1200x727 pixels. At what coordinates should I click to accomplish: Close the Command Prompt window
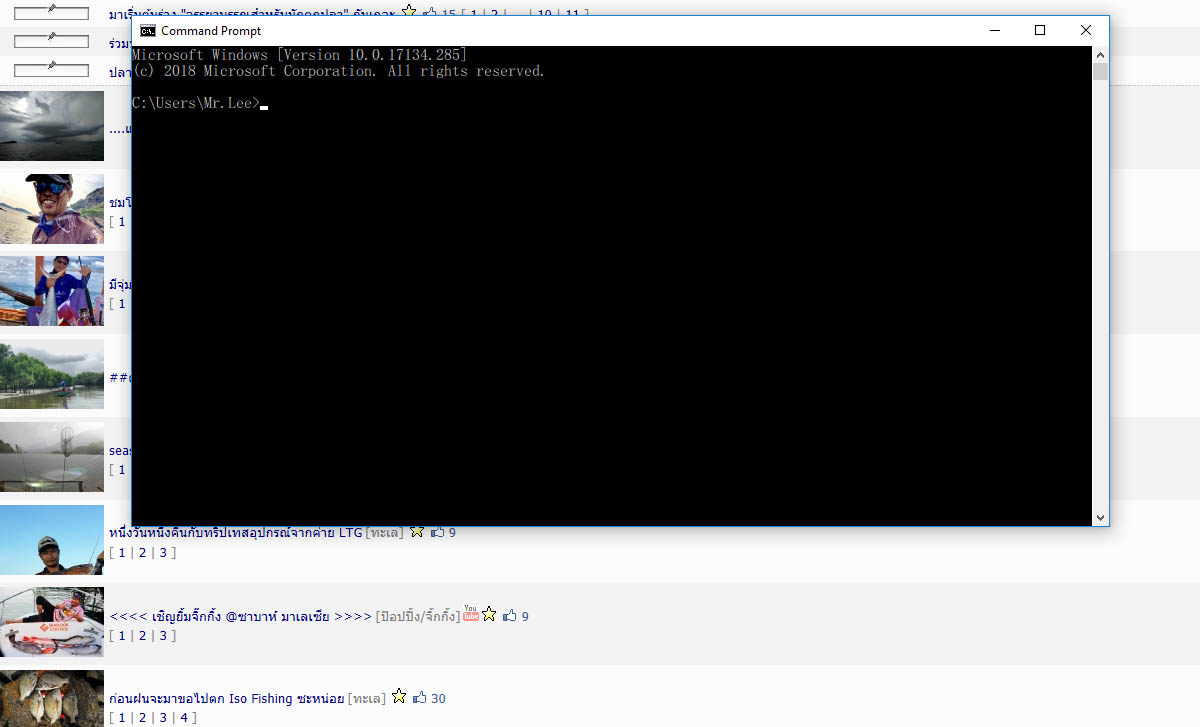(1086, 31)
